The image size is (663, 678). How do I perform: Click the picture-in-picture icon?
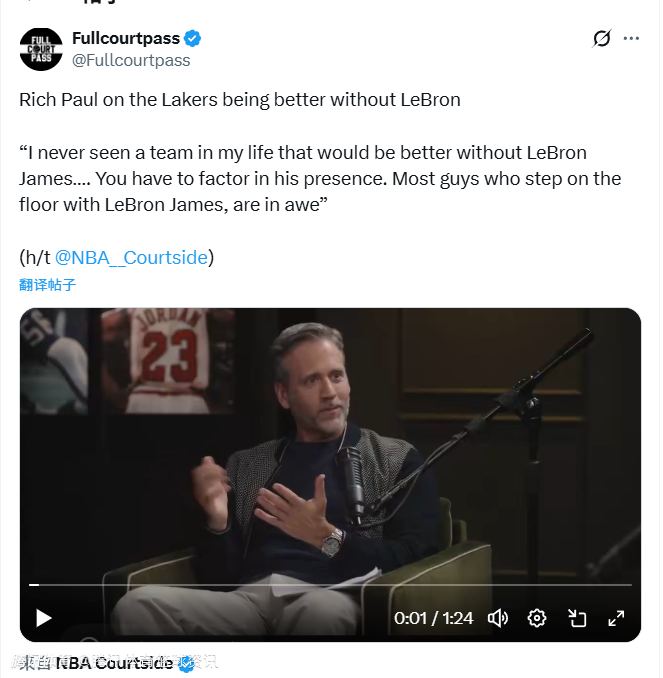coord(577,618)
